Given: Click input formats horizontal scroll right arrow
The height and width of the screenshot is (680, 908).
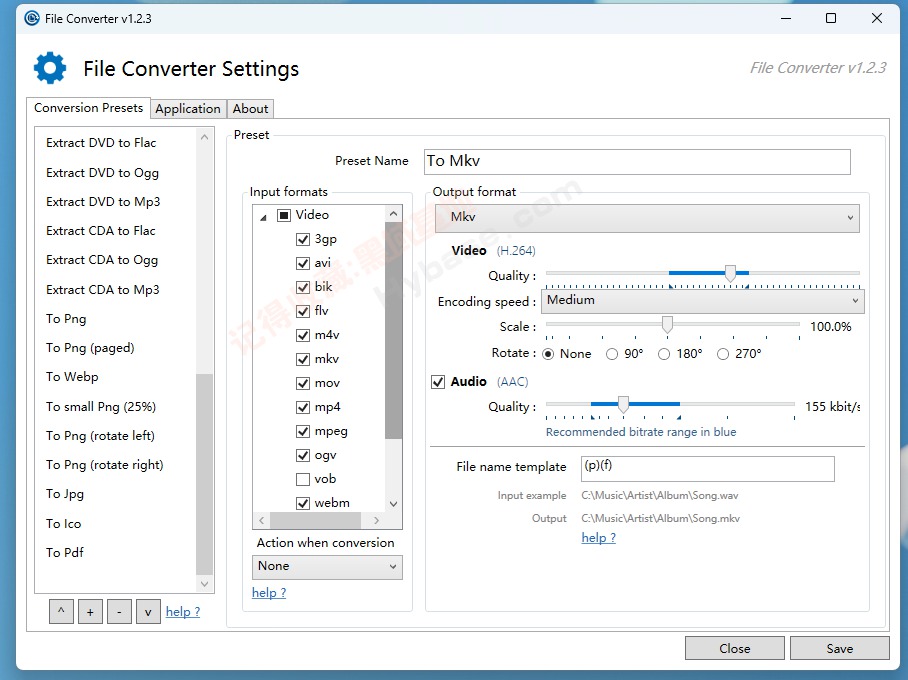Looking at the screenshot, I should click(x=376, y=520).
